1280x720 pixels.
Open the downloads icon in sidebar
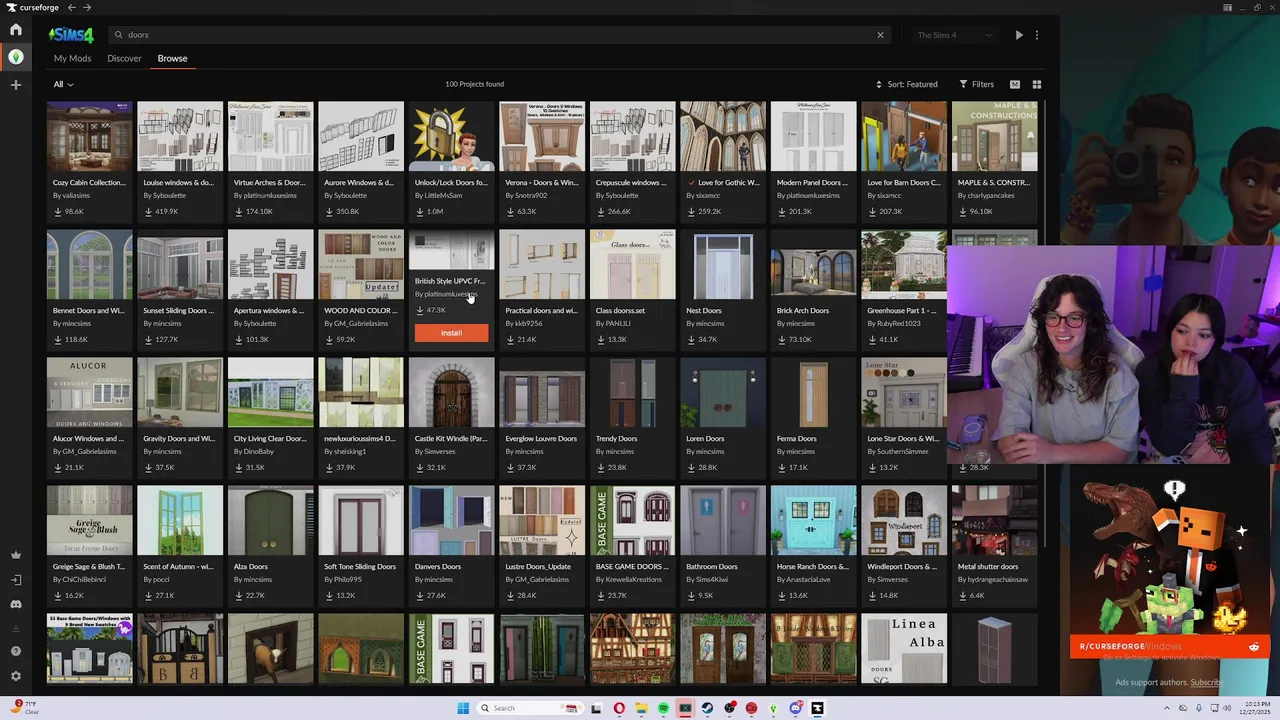click(x=16, y=628)
